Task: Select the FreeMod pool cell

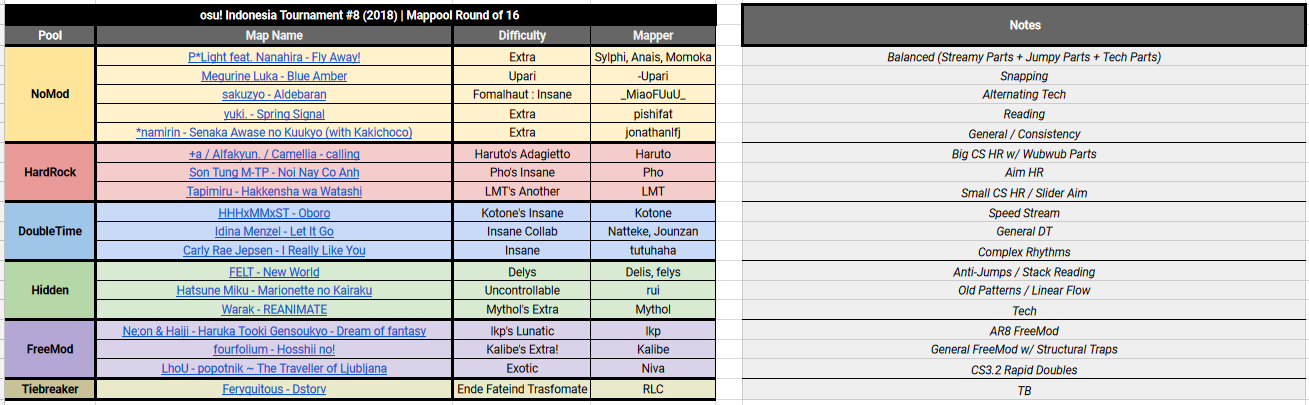Action: point(50,349)
